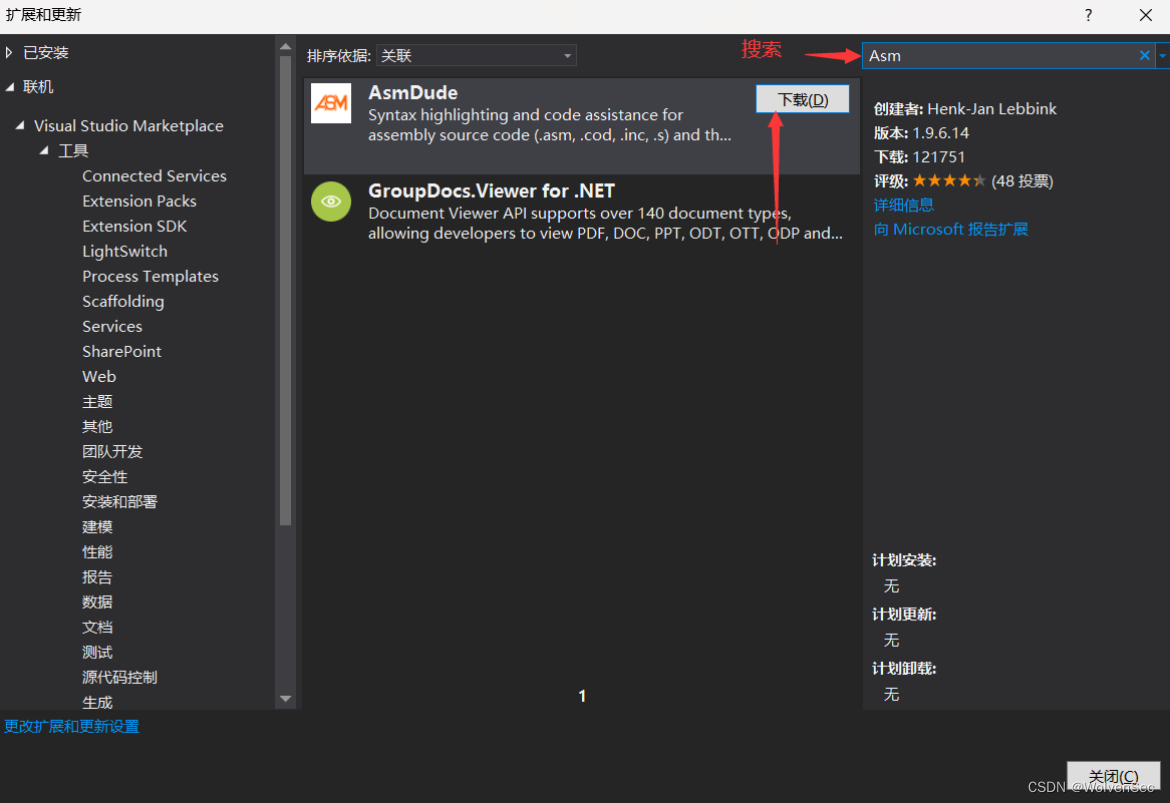Select the AsmDude result entry
Image resolution: width=1170 pixels, height=803 pixels.
point(581,126)
